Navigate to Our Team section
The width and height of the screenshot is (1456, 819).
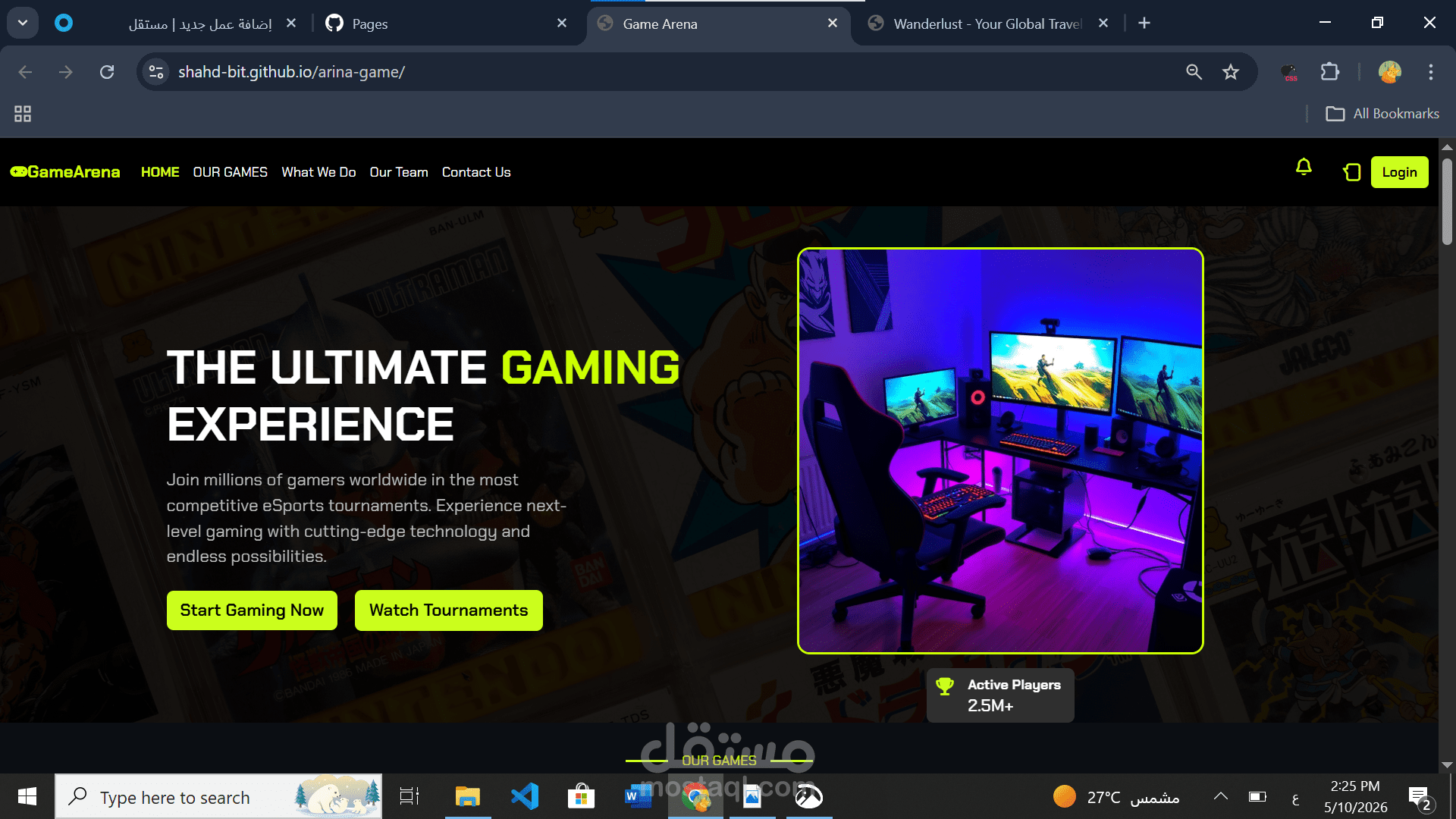click(x=399, y=172)
